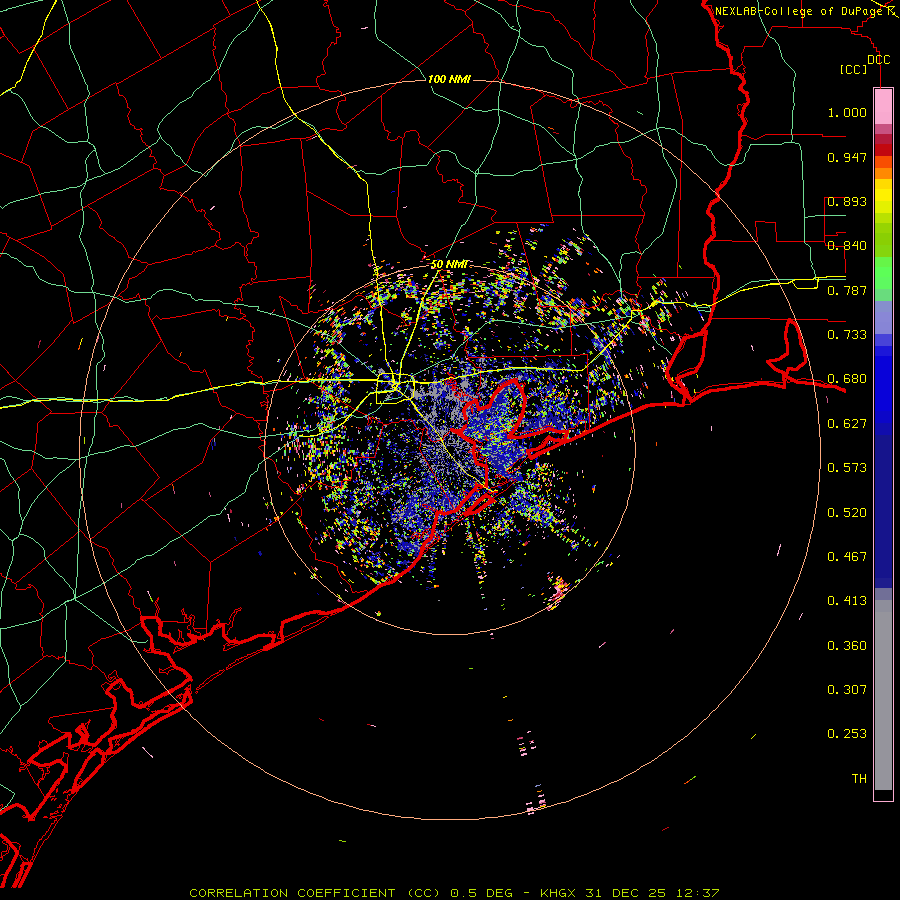Select the 1.000 color scale label
The height and width of the screenshot is (900, 900).
point(847,112)
